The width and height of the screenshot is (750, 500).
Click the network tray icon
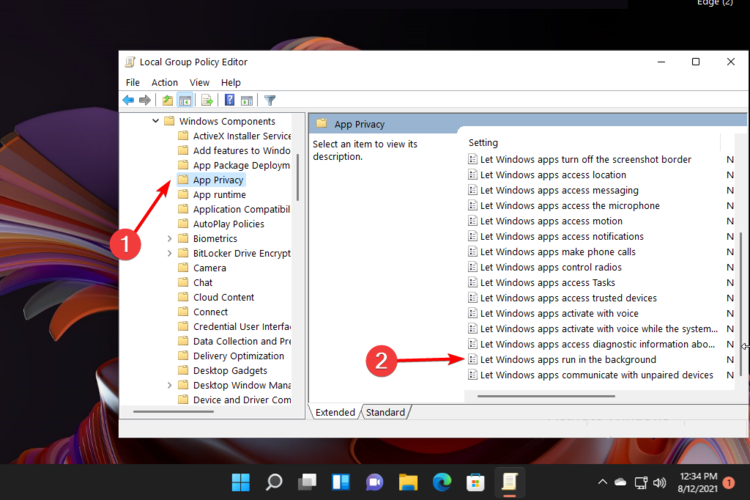pos(641,482)
